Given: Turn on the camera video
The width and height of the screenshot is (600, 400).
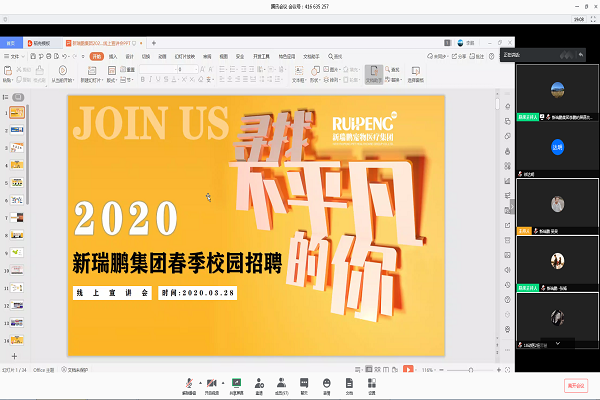Looking at the screenshot, I should tap(212, 382).
